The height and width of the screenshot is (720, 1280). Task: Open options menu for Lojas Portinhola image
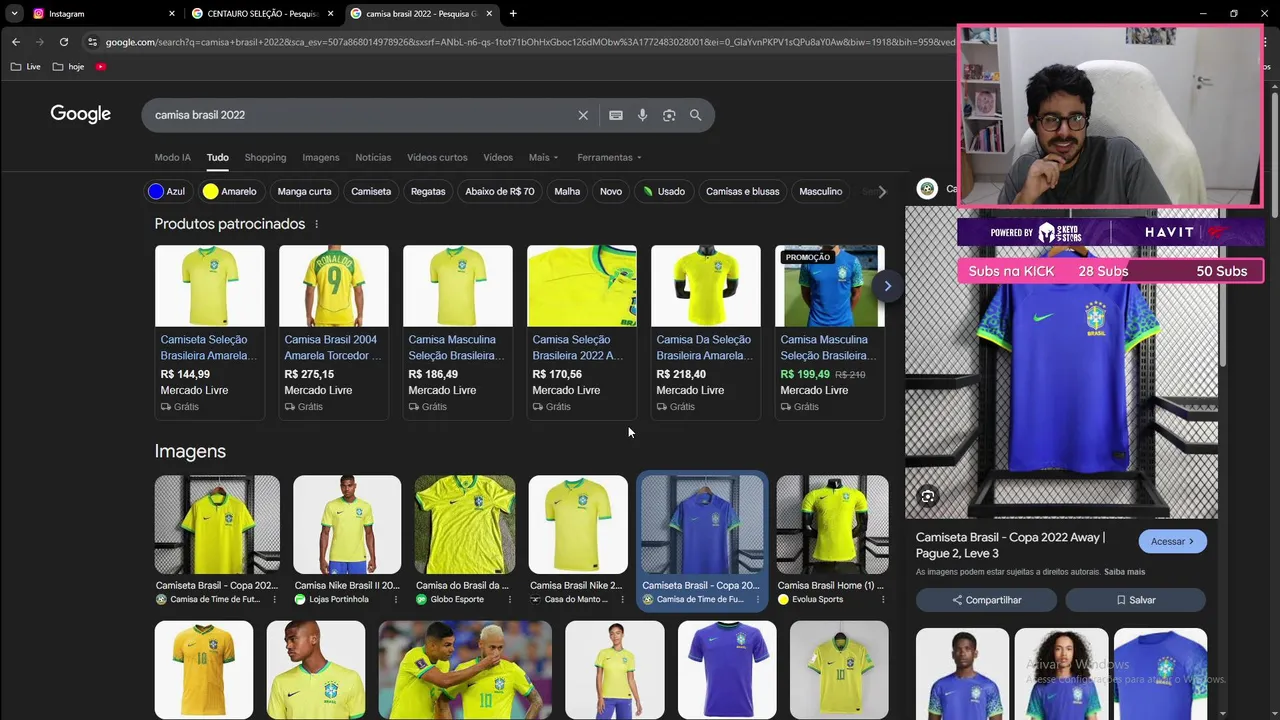pos(396,600)
